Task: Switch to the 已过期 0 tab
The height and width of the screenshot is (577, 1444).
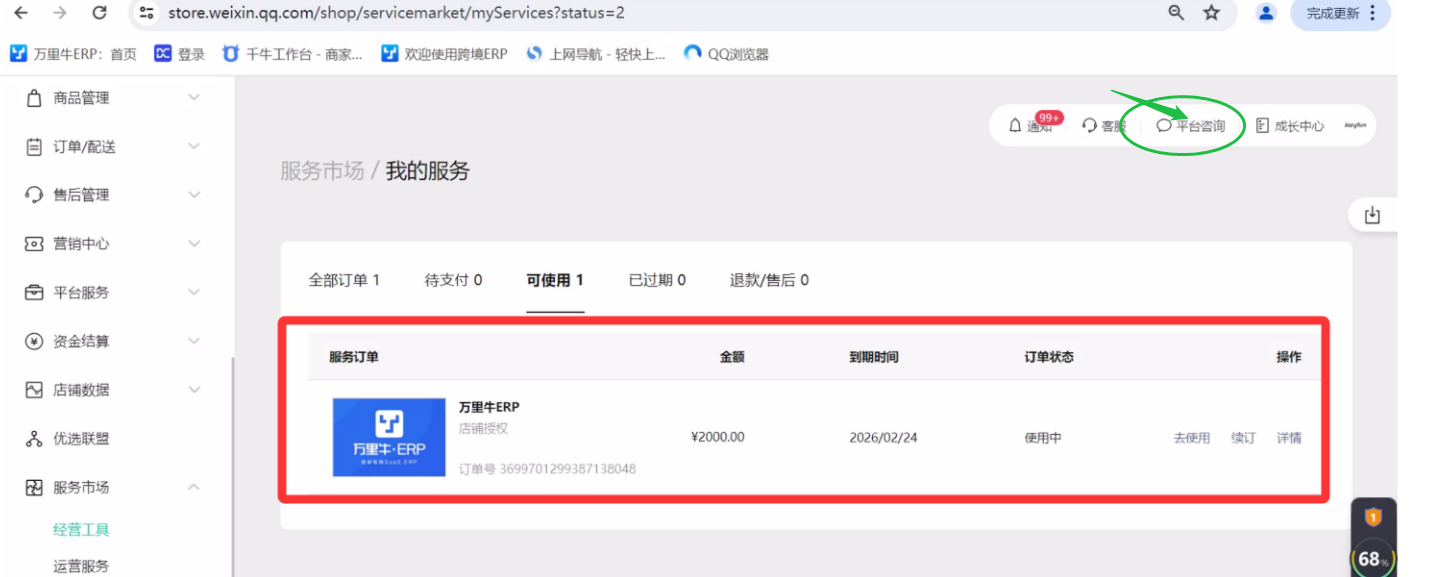Action: point(657,280)
